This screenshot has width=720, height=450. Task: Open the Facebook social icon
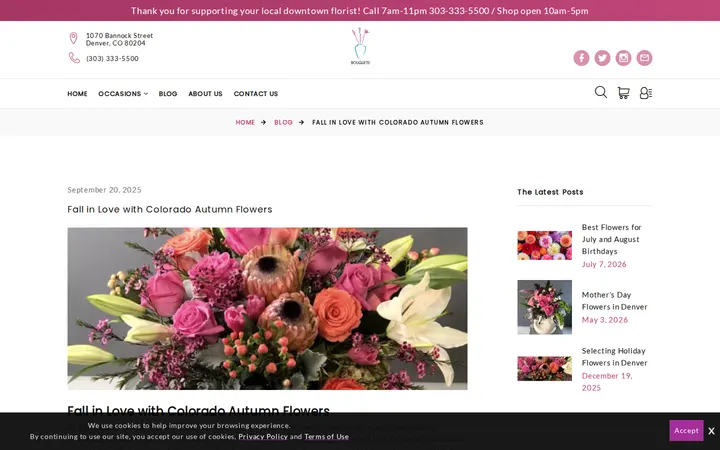pyautogui.click(x=581, y=58)
